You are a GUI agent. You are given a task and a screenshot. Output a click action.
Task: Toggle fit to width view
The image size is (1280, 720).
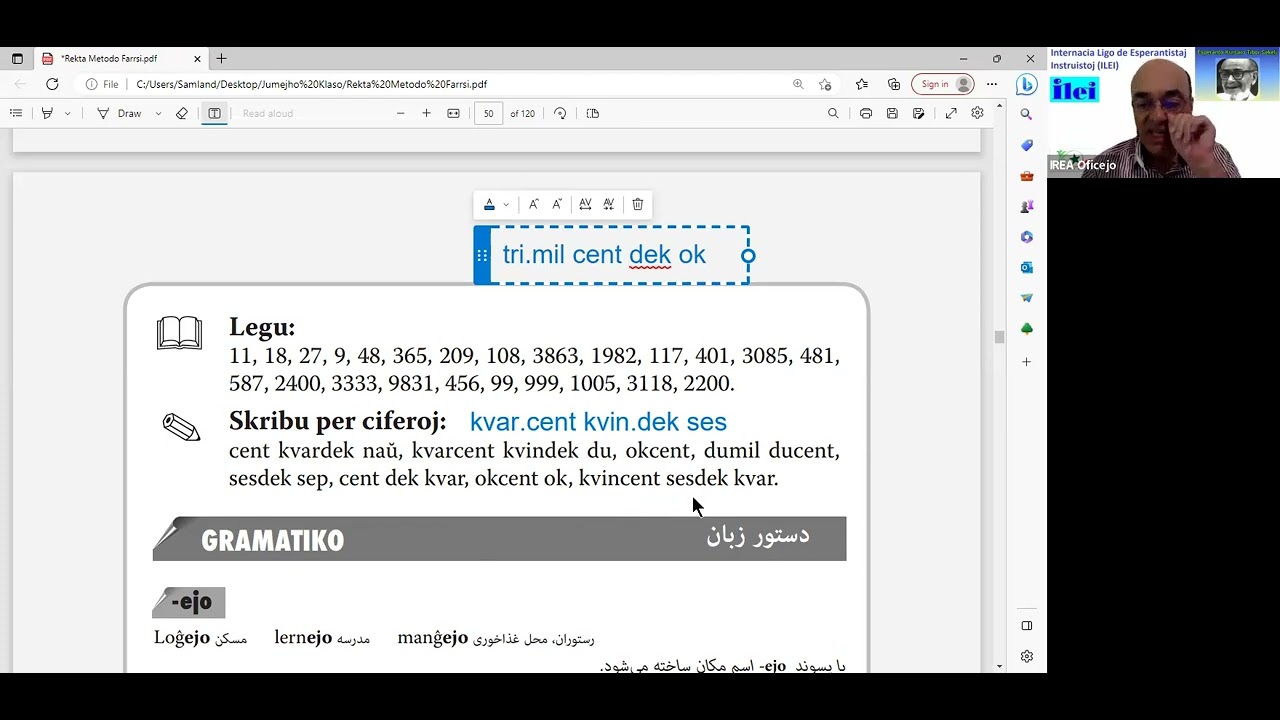453,113
